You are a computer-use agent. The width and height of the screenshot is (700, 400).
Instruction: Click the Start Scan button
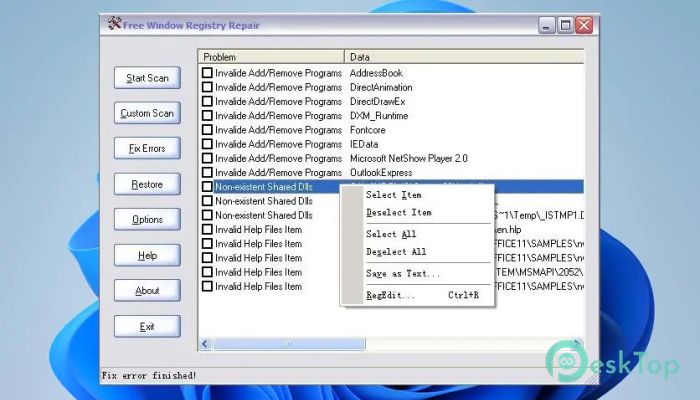coord(147,78)
